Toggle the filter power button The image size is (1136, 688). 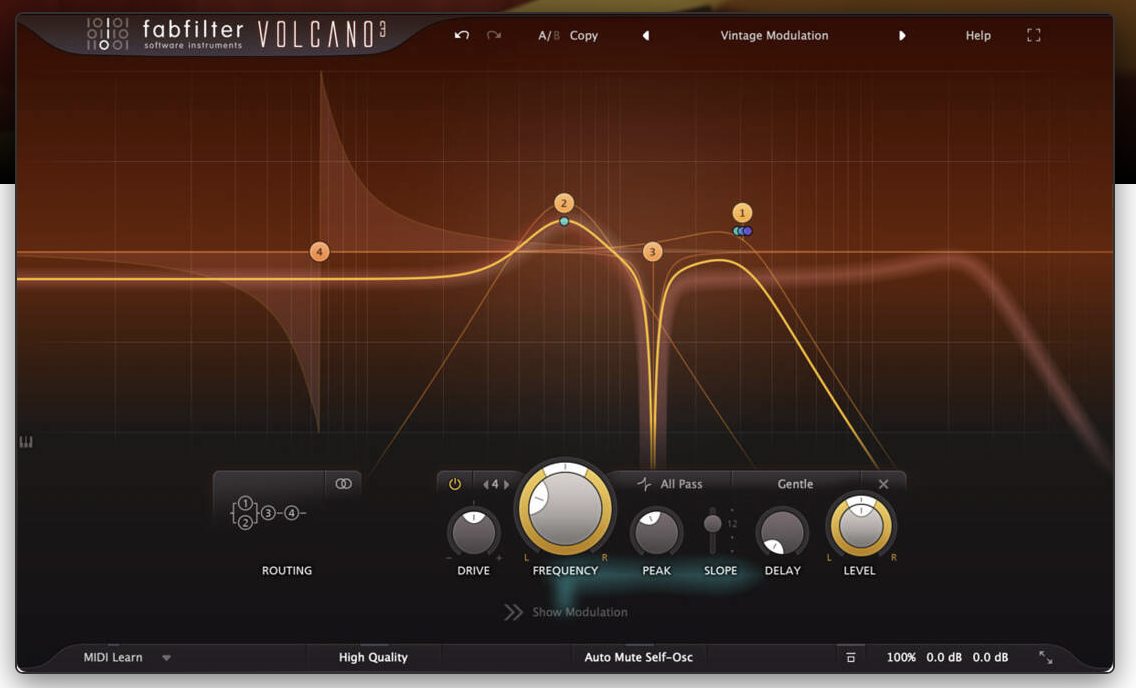pyautogui.click(x=455, y=484)
